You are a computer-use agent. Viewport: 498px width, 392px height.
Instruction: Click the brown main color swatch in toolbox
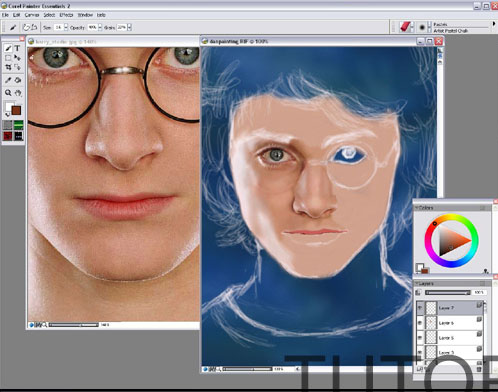point(16,110)
